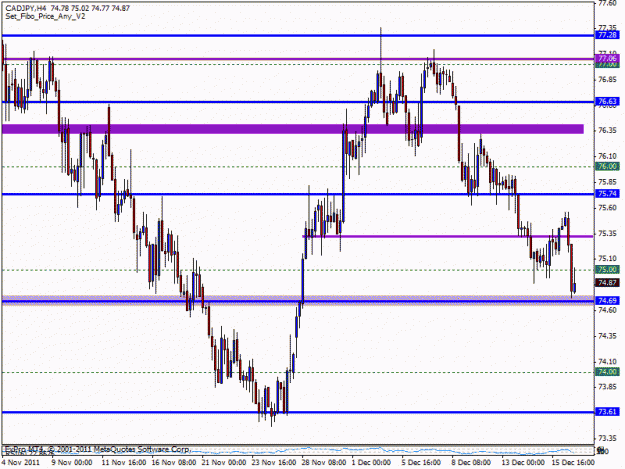Click the 73.35 price axis label

[607, 439]
